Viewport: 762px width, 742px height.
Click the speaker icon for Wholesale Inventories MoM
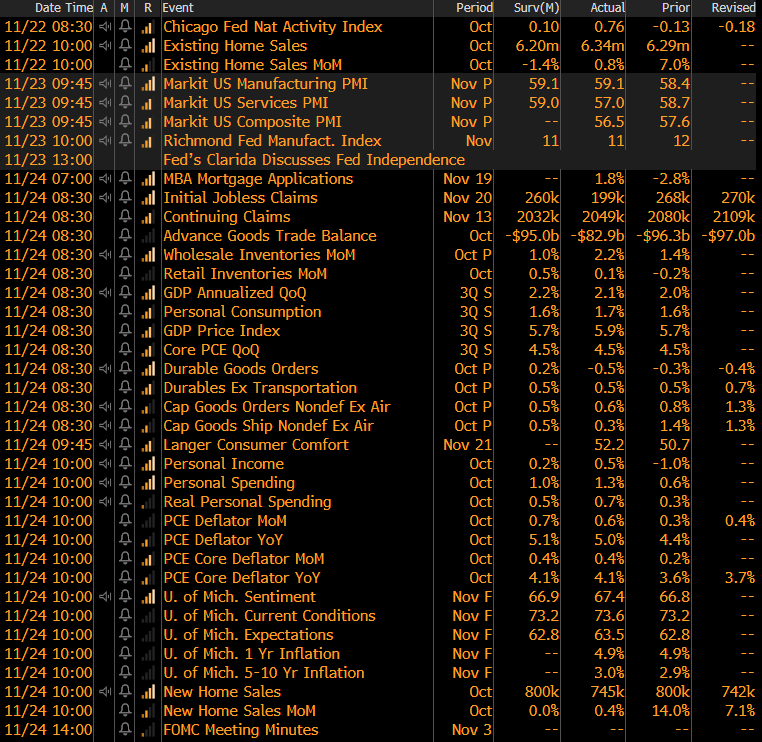click(x=104, y=255)
